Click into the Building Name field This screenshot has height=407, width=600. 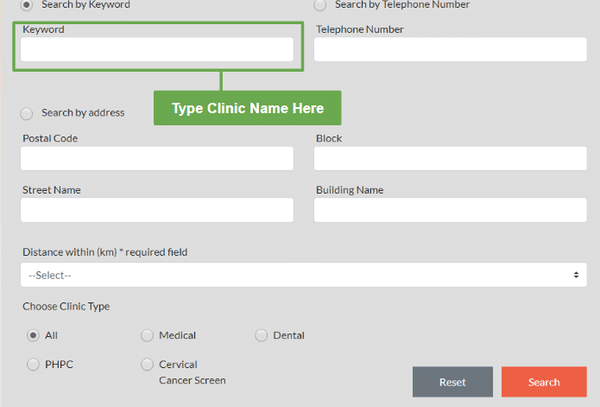point(450,210)
